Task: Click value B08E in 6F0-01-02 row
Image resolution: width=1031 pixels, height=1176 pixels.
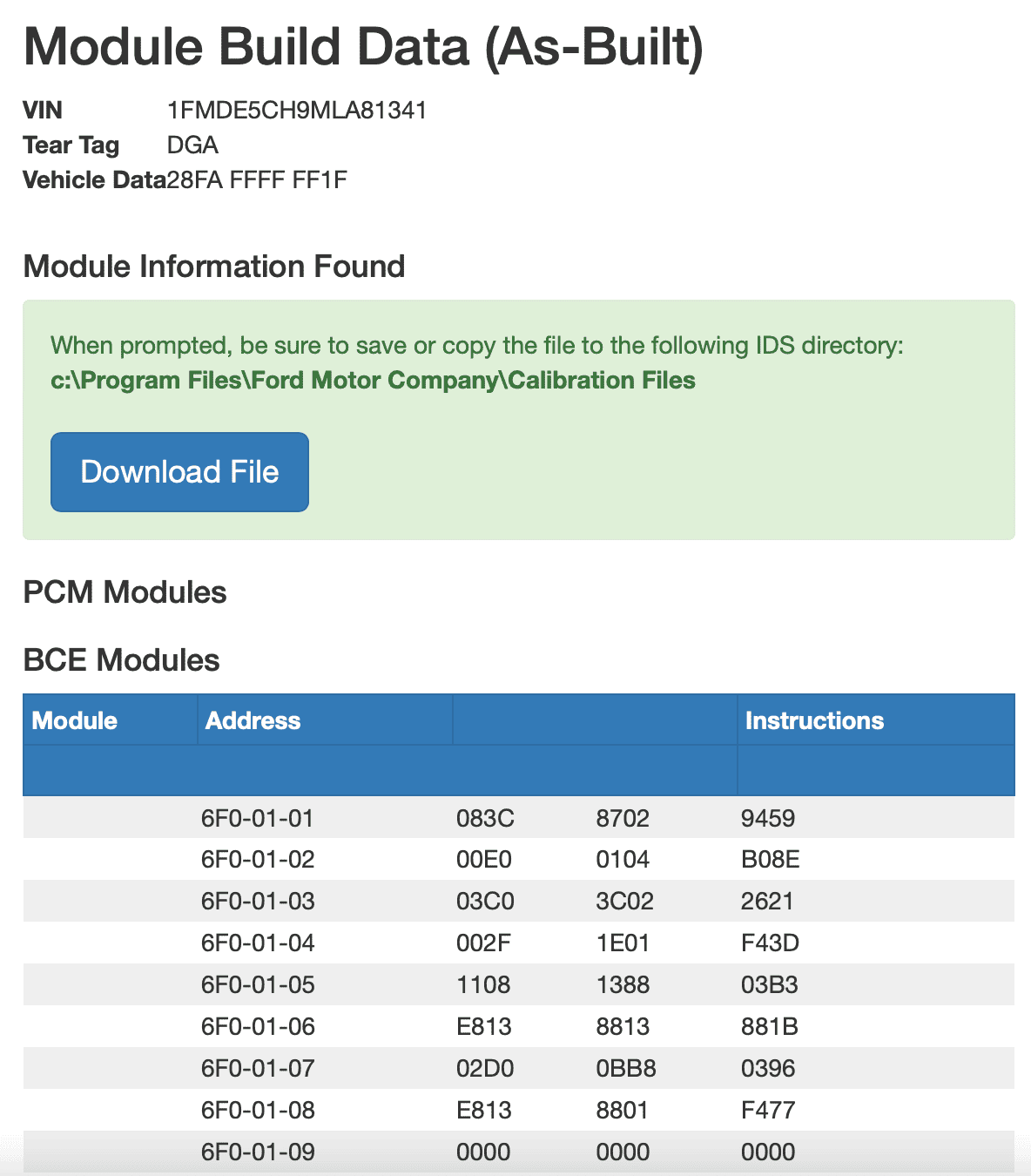Action: pyautogui.click(x=771, y=860)
